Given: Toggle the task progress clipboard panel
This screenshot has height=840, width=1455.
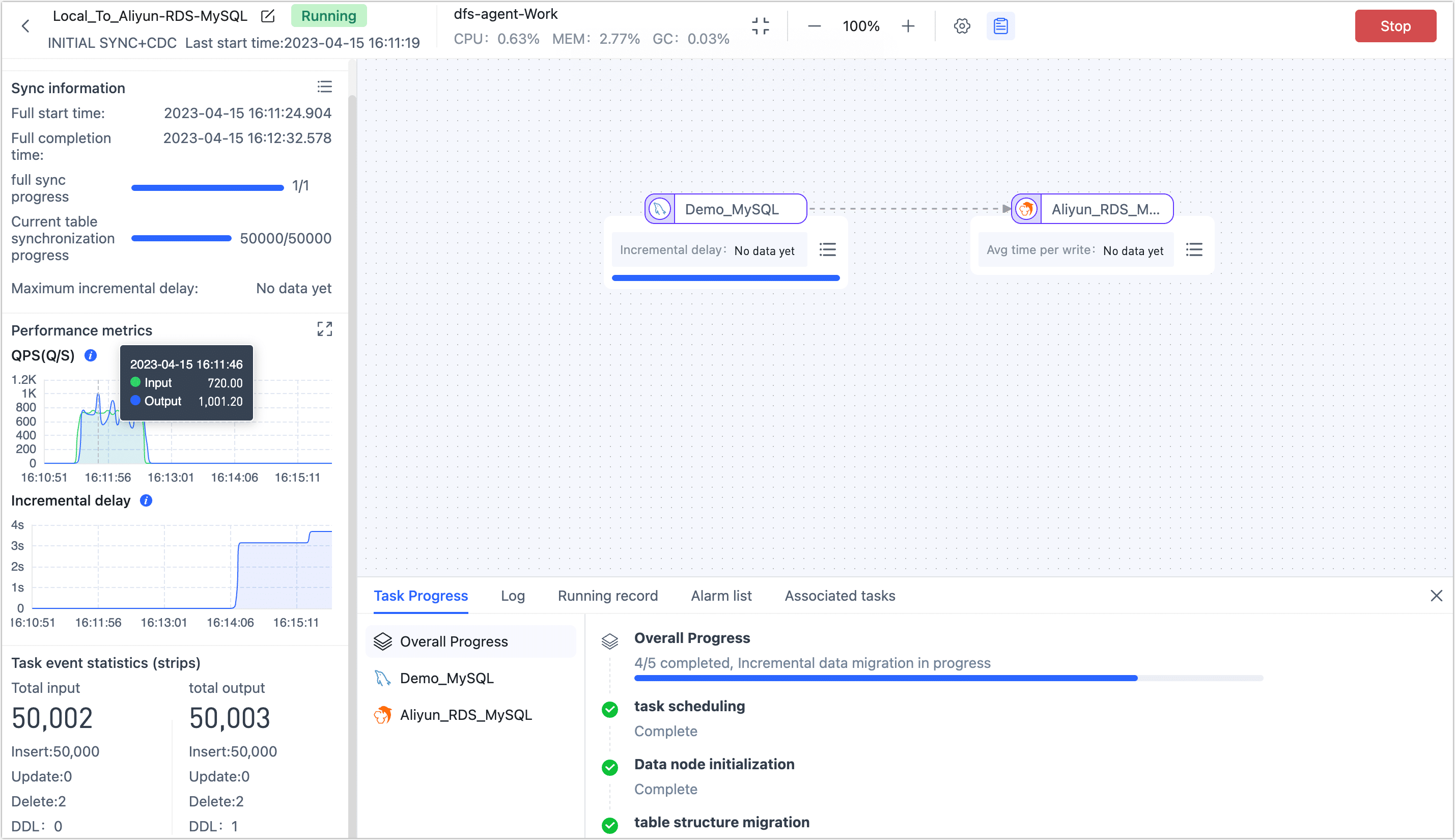Looking at the screenshot, I should 1000,25.
